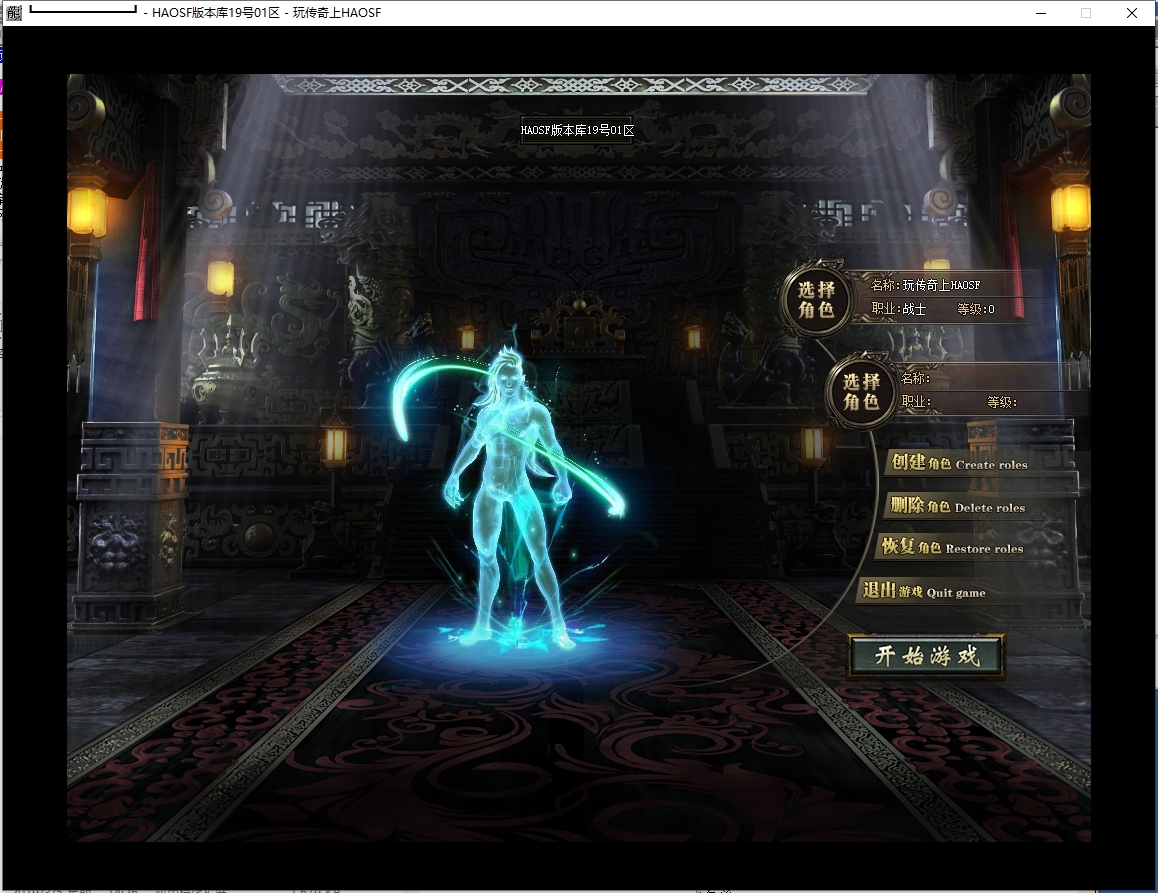1158x893 pixels.
Task: Click character name text 名称:玩传奇上HAOSF
Action: (925, 285)
